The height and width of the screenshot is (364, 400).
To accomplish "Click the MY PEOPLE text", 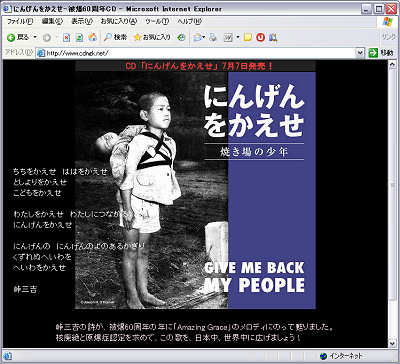I will tap(254, 285).
